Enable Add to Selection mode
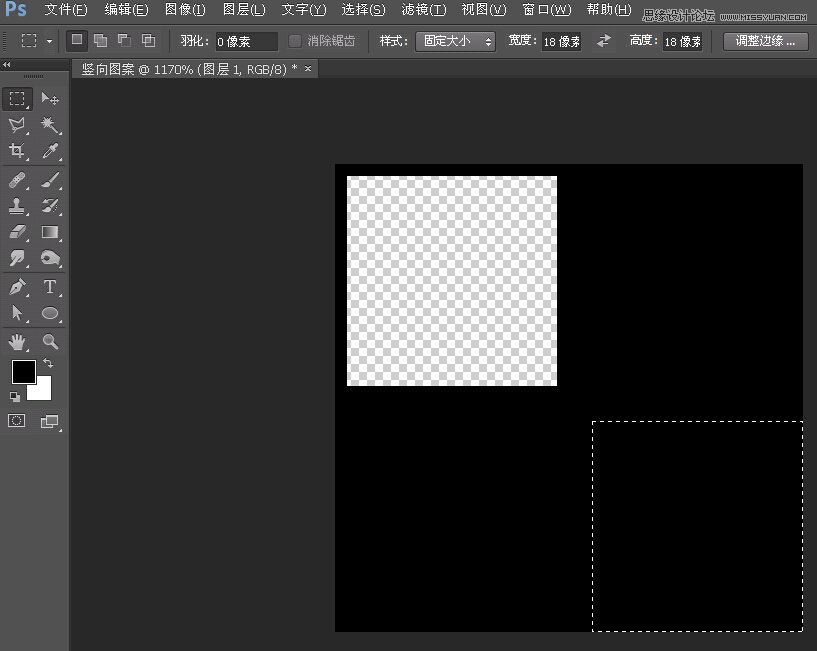817x651 pixels. pyautogui.click(x=101, y=41)
